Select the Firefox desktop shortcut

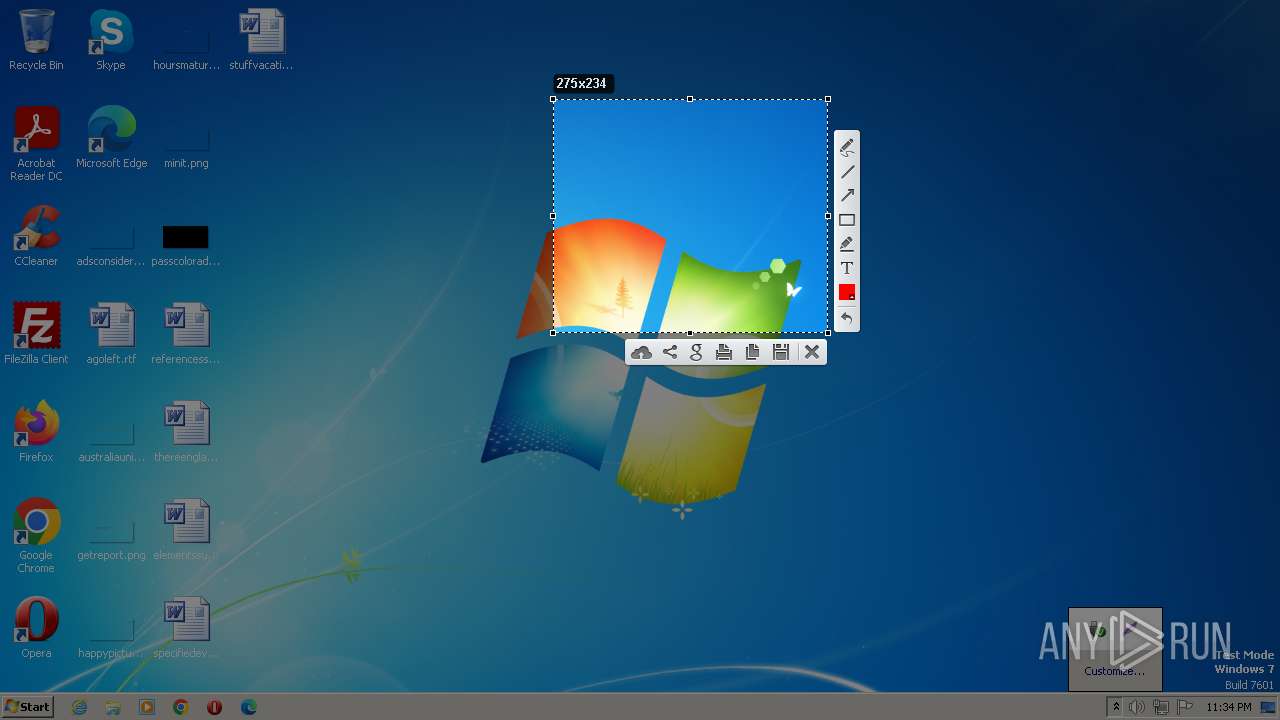[36, 432]
